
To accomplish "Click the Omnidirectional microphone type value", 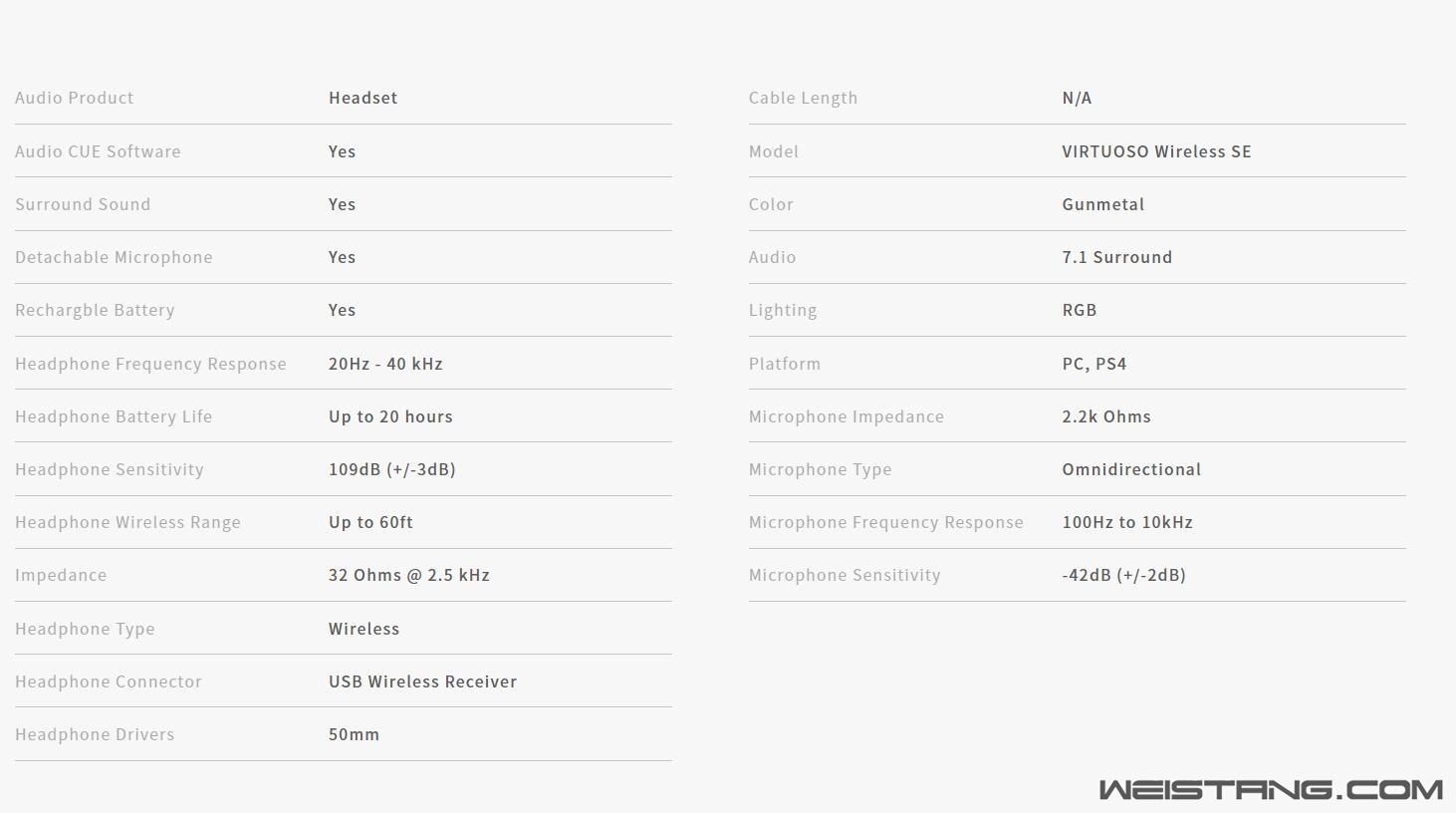I will tap(1131, 469).
